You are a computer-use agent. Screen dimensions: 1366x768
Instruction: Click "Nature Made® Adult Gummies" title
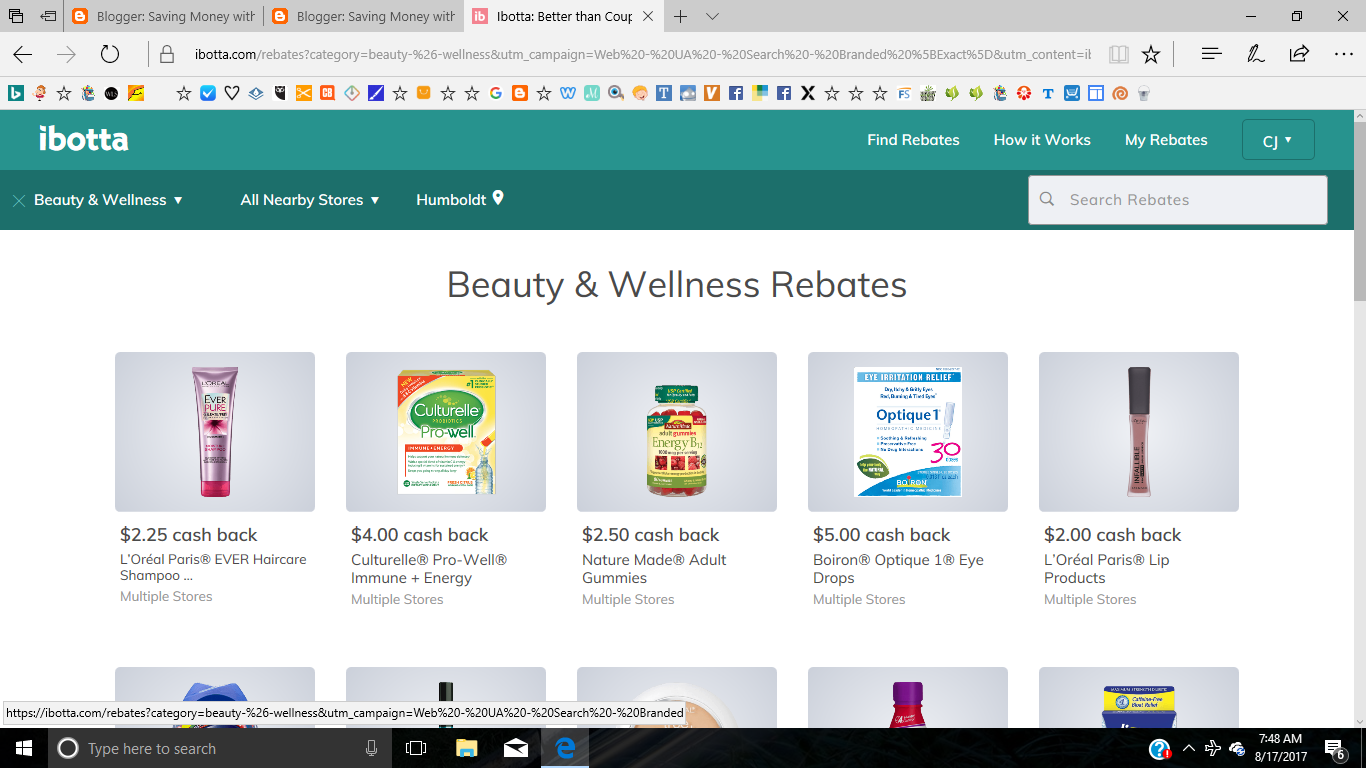pyautogui.click(x=654, y=569)
